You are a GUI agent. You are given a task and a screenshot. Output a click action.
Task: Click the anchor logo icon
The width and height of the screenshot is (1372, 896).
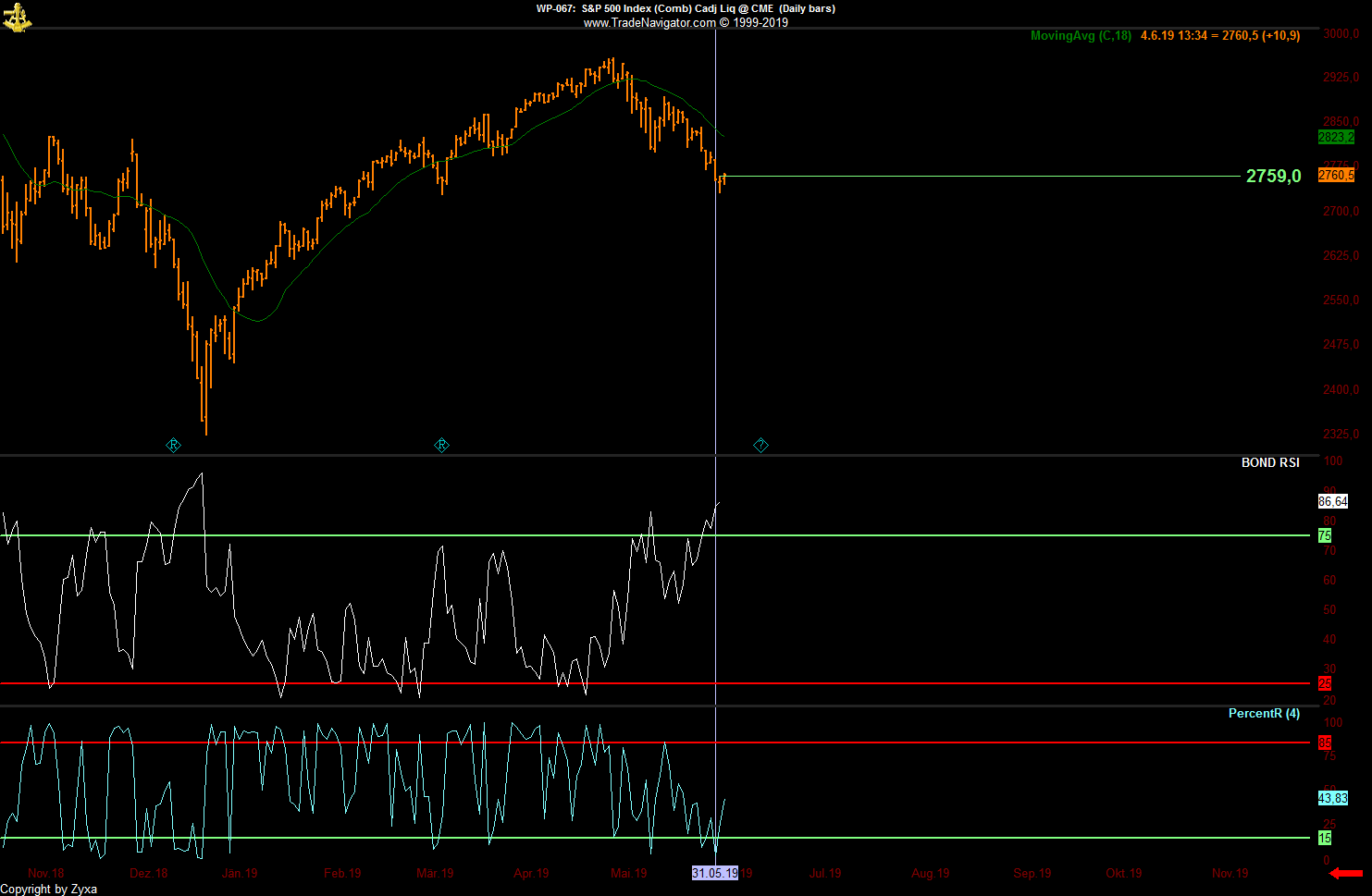point(17,17)
